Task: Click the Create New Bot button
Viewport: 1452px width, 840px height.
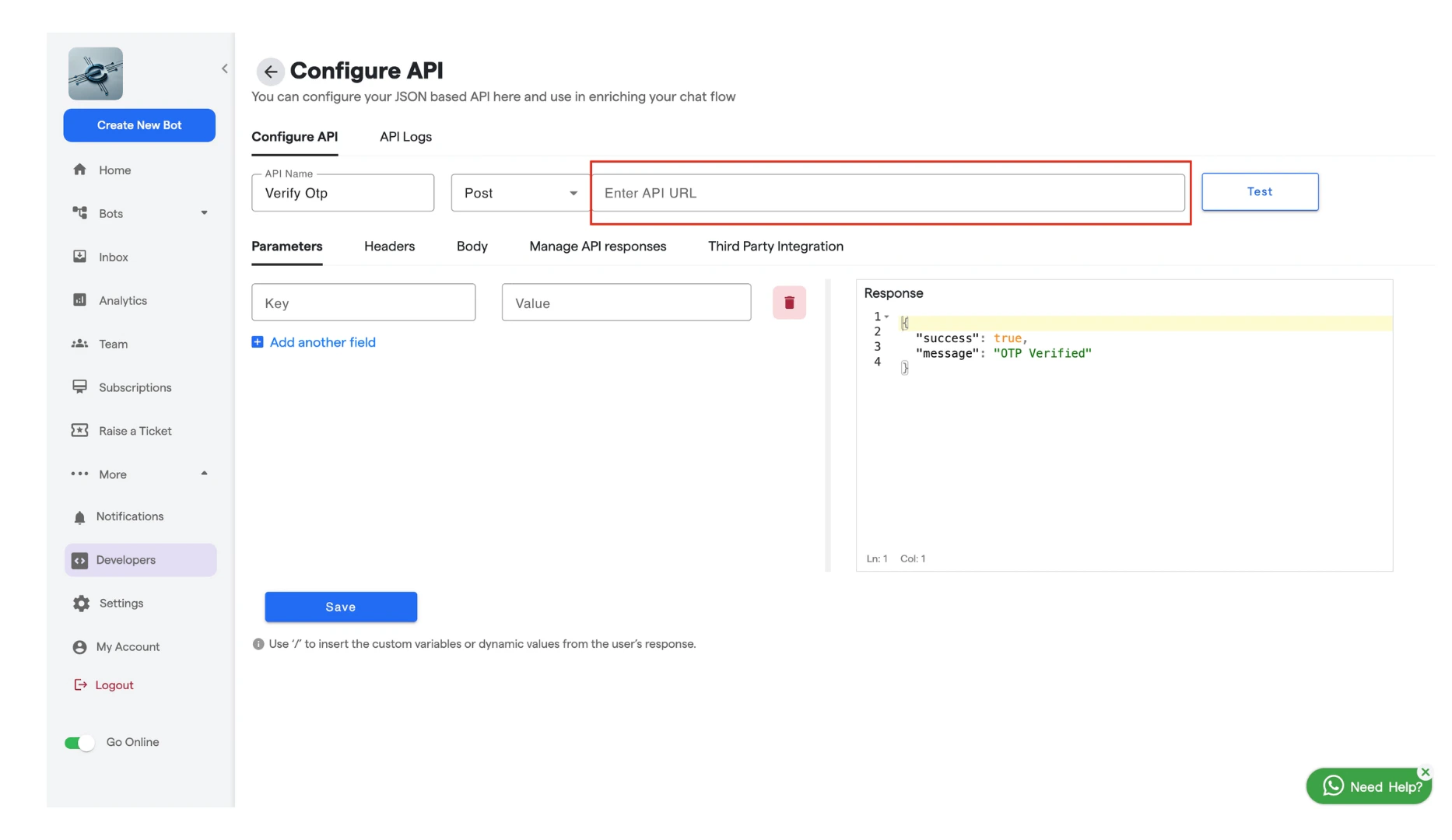Action: (x=139, y=125)
